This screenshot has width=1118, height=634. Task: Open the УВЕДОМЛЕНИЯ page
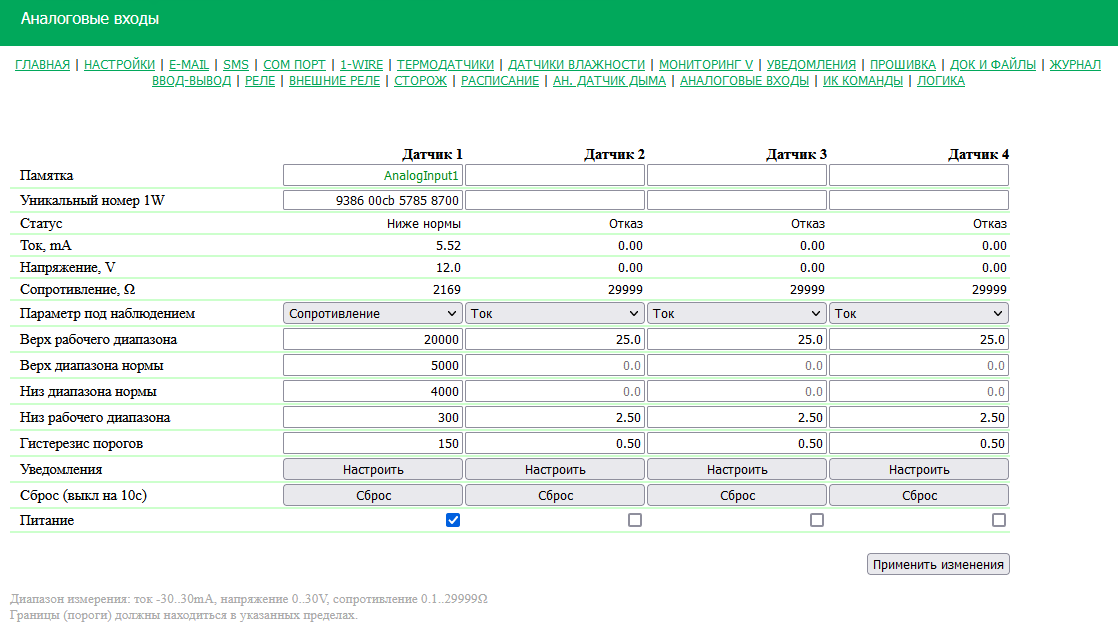point(811,65)
